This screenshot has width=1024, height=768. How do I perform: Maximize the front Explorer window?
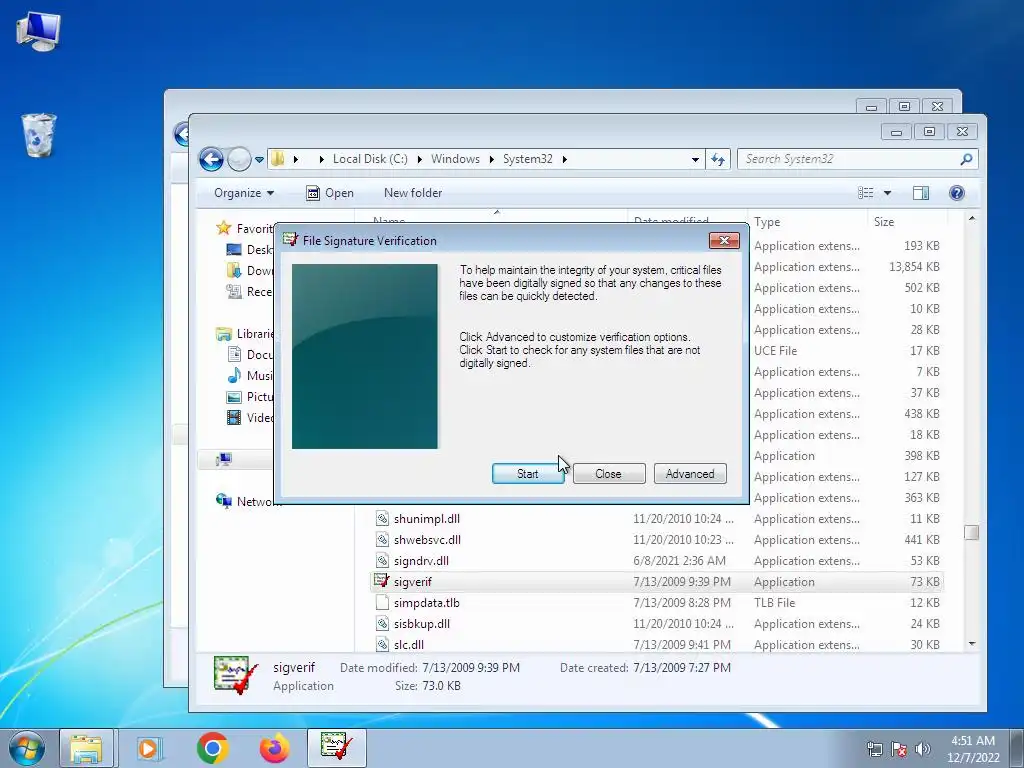(929, 131)
